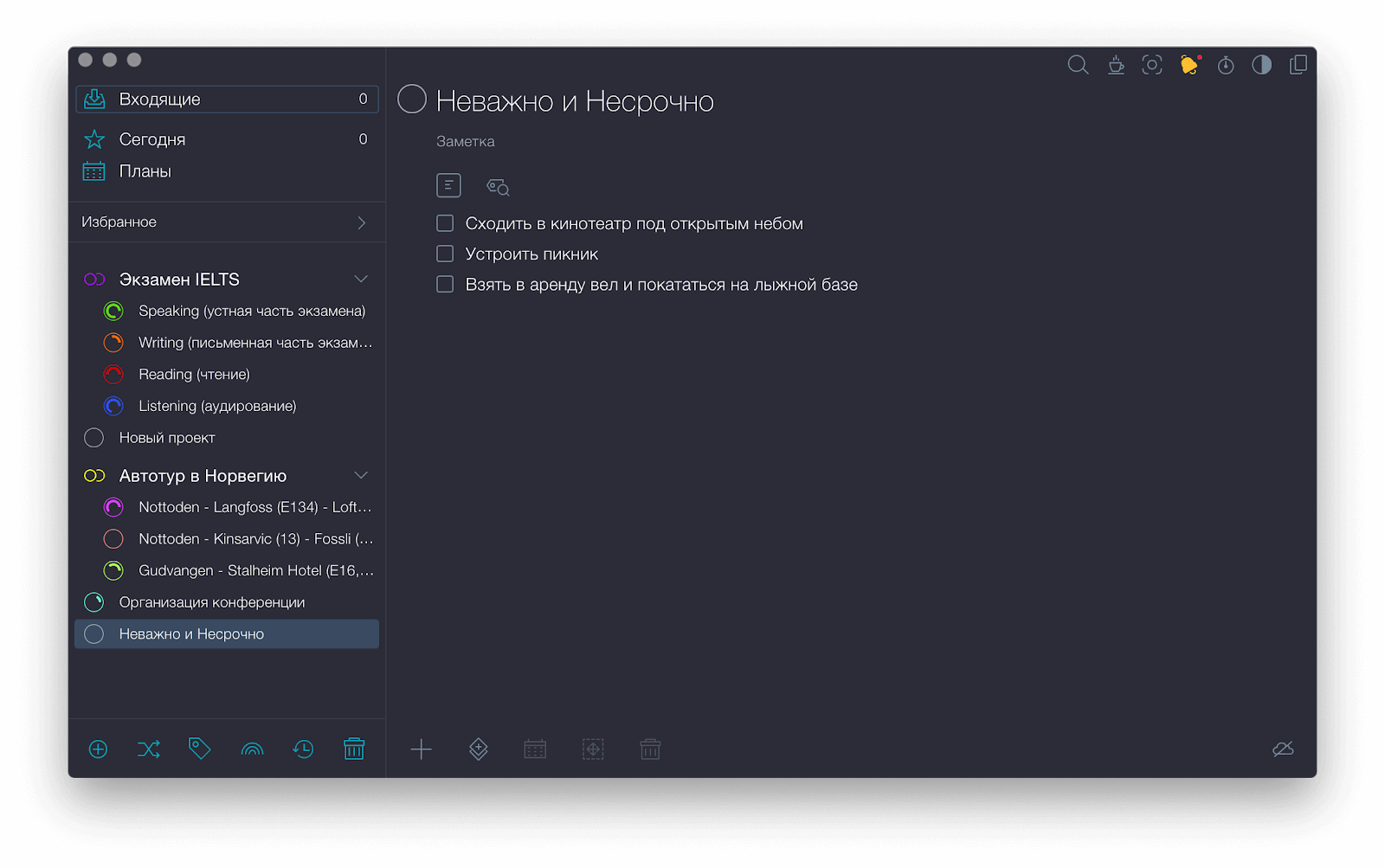
Task: Select Gudvangen - Stalheim Hotel route
Action: point(256,570)
